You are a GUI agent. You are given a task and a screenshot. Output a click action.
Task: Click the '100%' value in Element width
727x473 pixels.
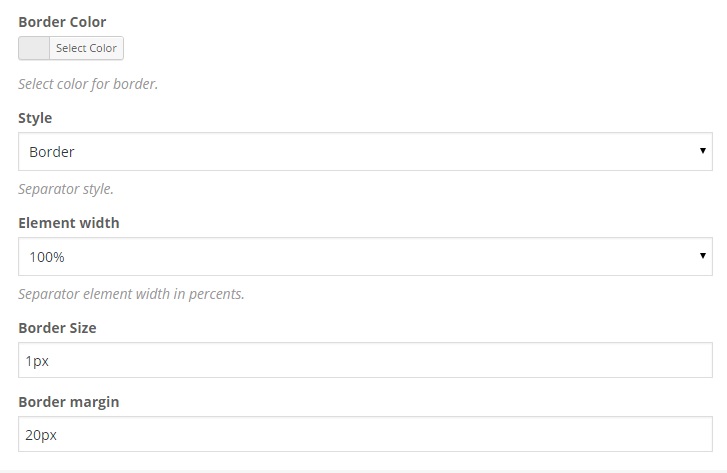47,257
